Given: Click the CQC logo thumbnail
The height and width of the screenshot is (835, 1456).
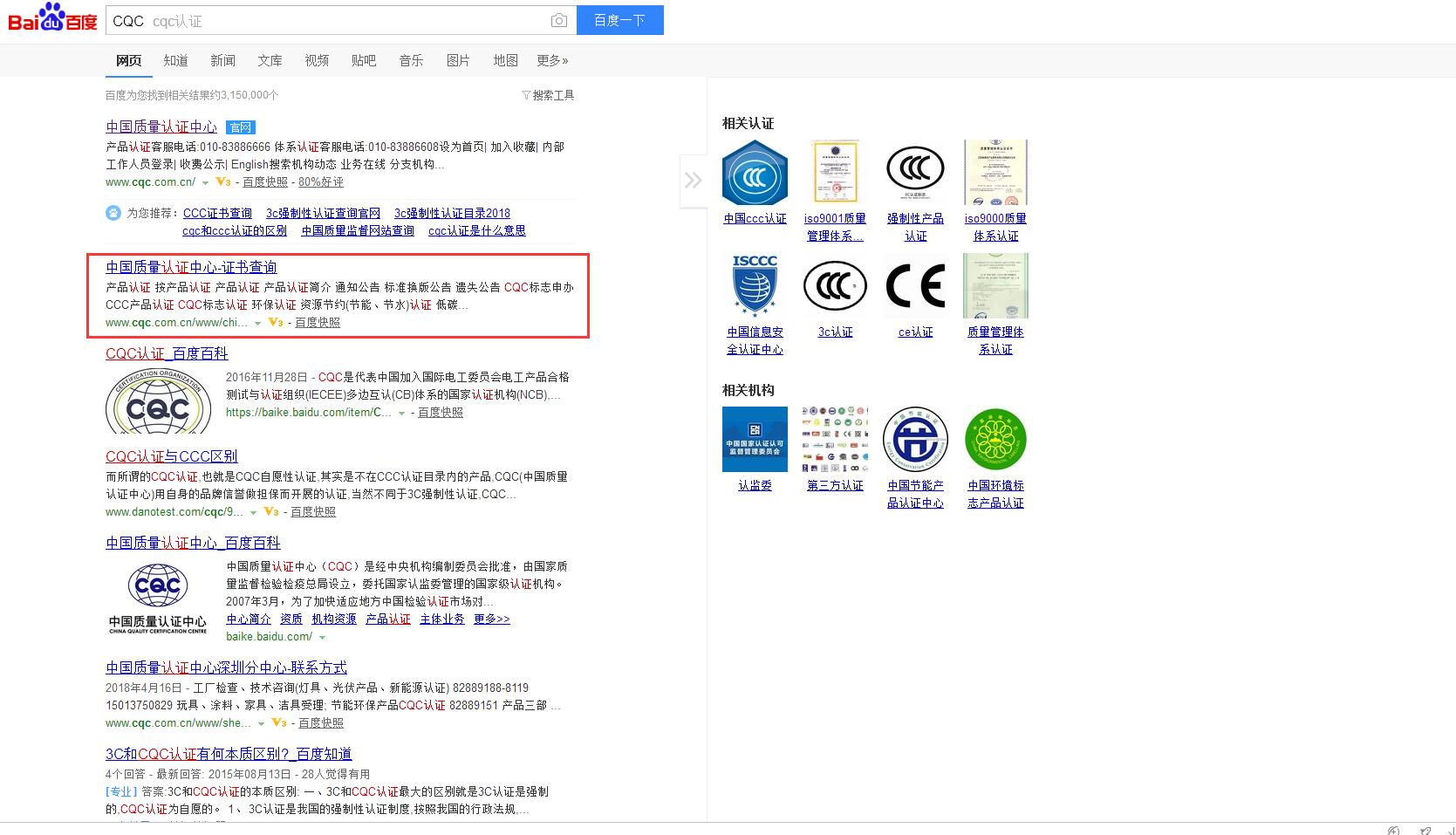Looking at the screenshot, I should point(158,401).
